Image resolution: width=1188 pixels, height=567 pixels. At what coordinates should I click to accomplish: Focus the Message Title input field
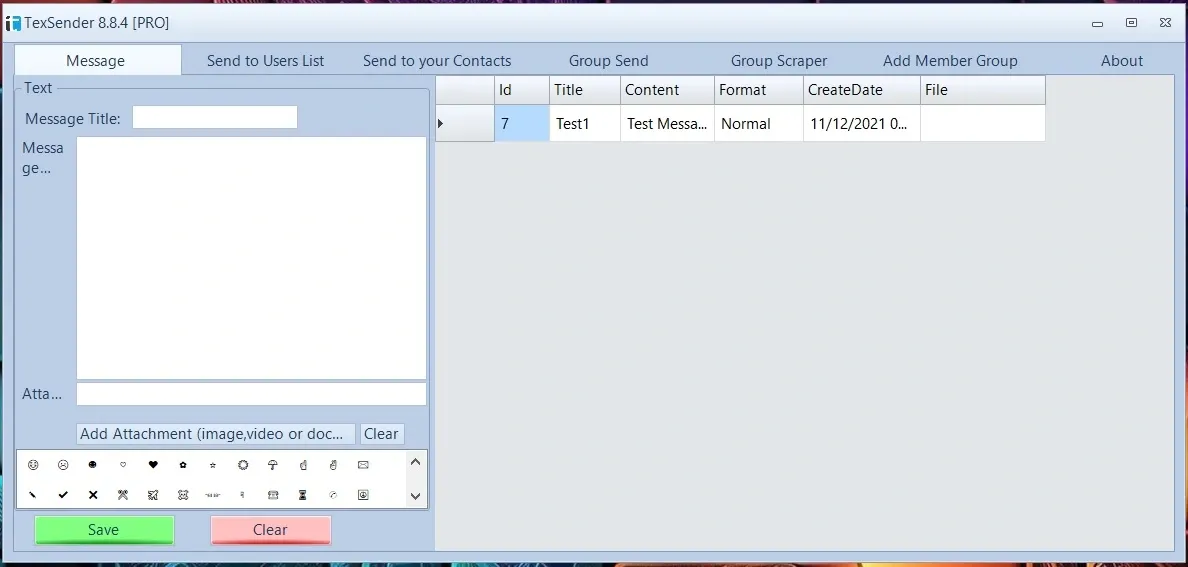coord(214,117)
